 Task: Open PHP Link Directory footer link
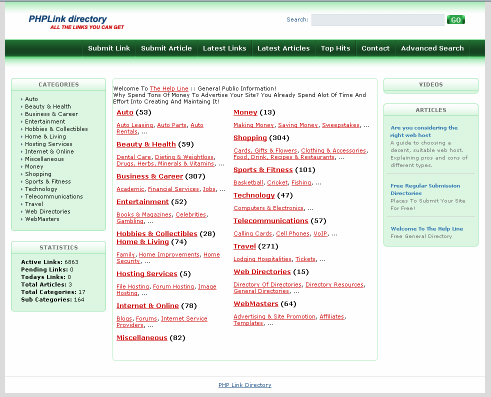245,385
